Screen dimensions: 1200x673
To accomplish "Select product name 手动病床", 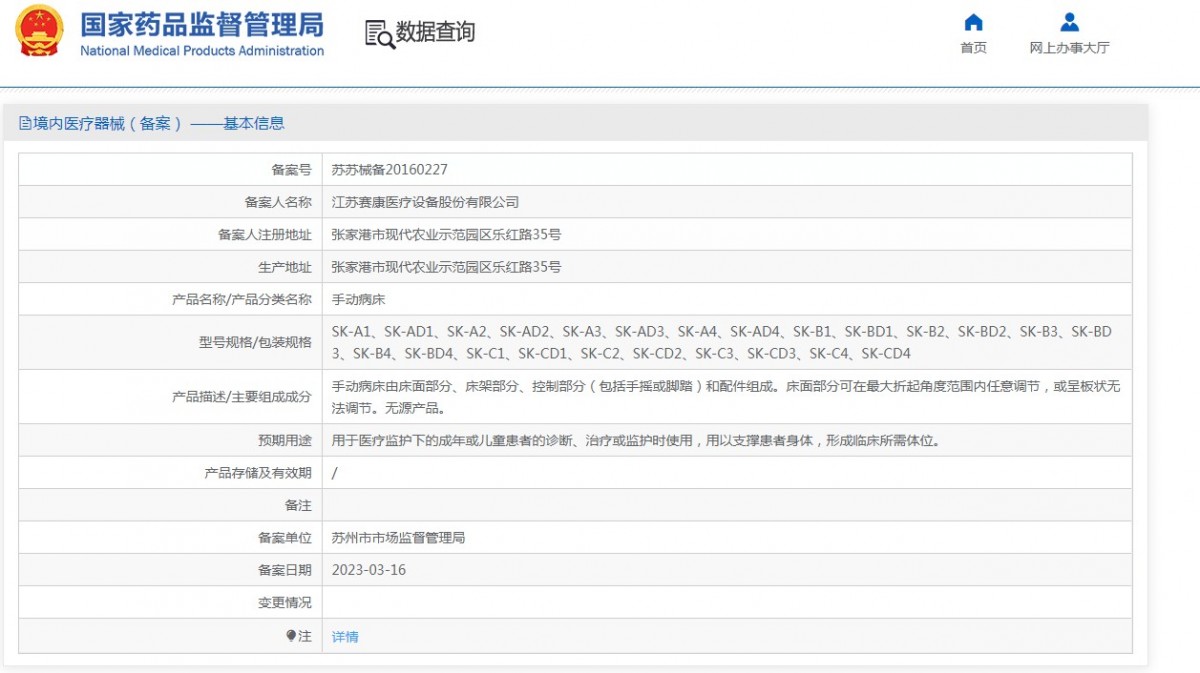I will [x=358, y=299].
